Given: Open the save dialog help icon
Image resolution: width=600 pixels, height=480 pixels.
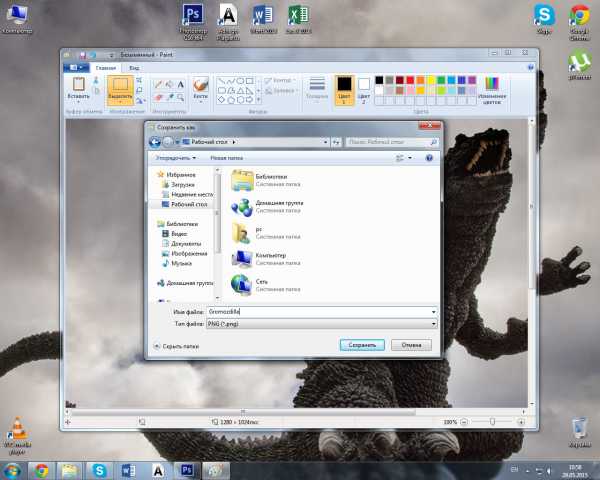Looking at the screenshot, I should pos(429,158).
